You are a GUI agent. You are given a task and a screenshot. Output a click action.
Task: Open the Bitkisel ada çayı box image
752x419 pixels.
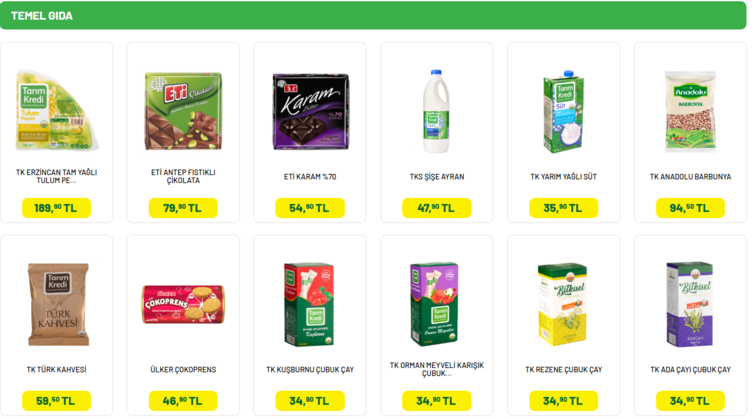click(x=690, y=304)
